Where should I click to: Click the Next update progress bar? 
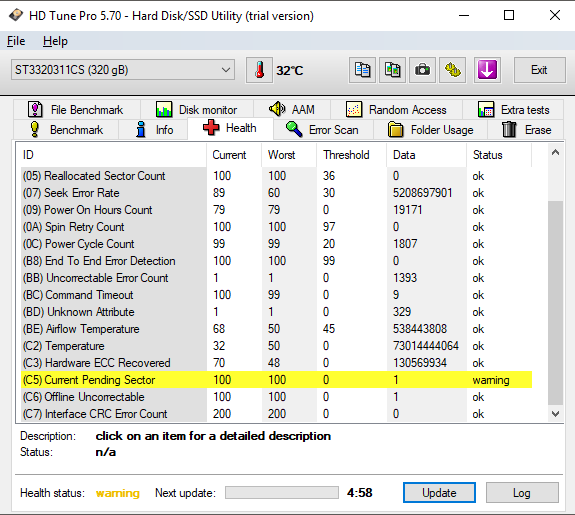click(282, 493)
